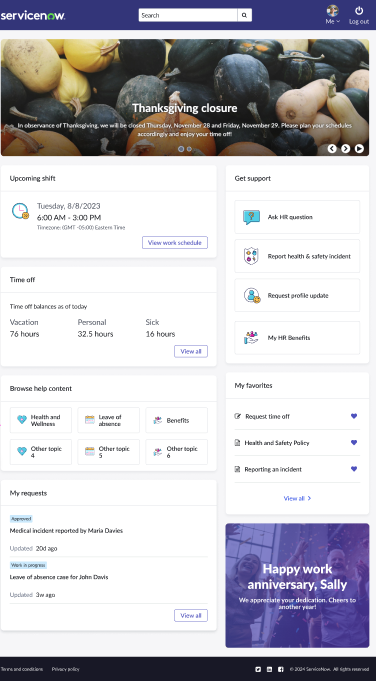Click Vacation 76 hours balance

click(24, 328)
